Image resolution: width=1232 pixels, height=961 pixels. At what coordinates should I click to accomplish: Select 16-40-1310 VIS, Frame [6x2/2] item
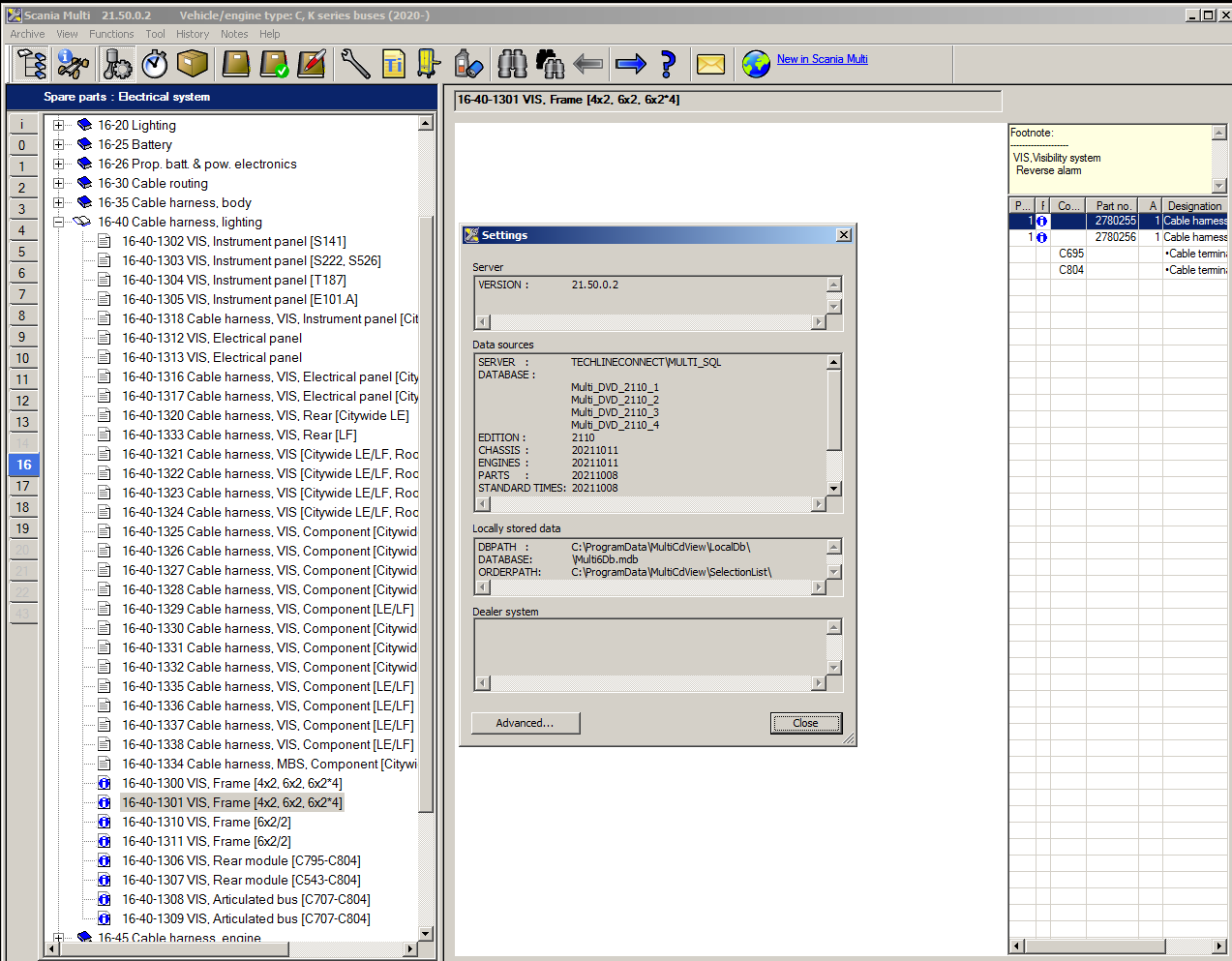[x=205, y=822]
